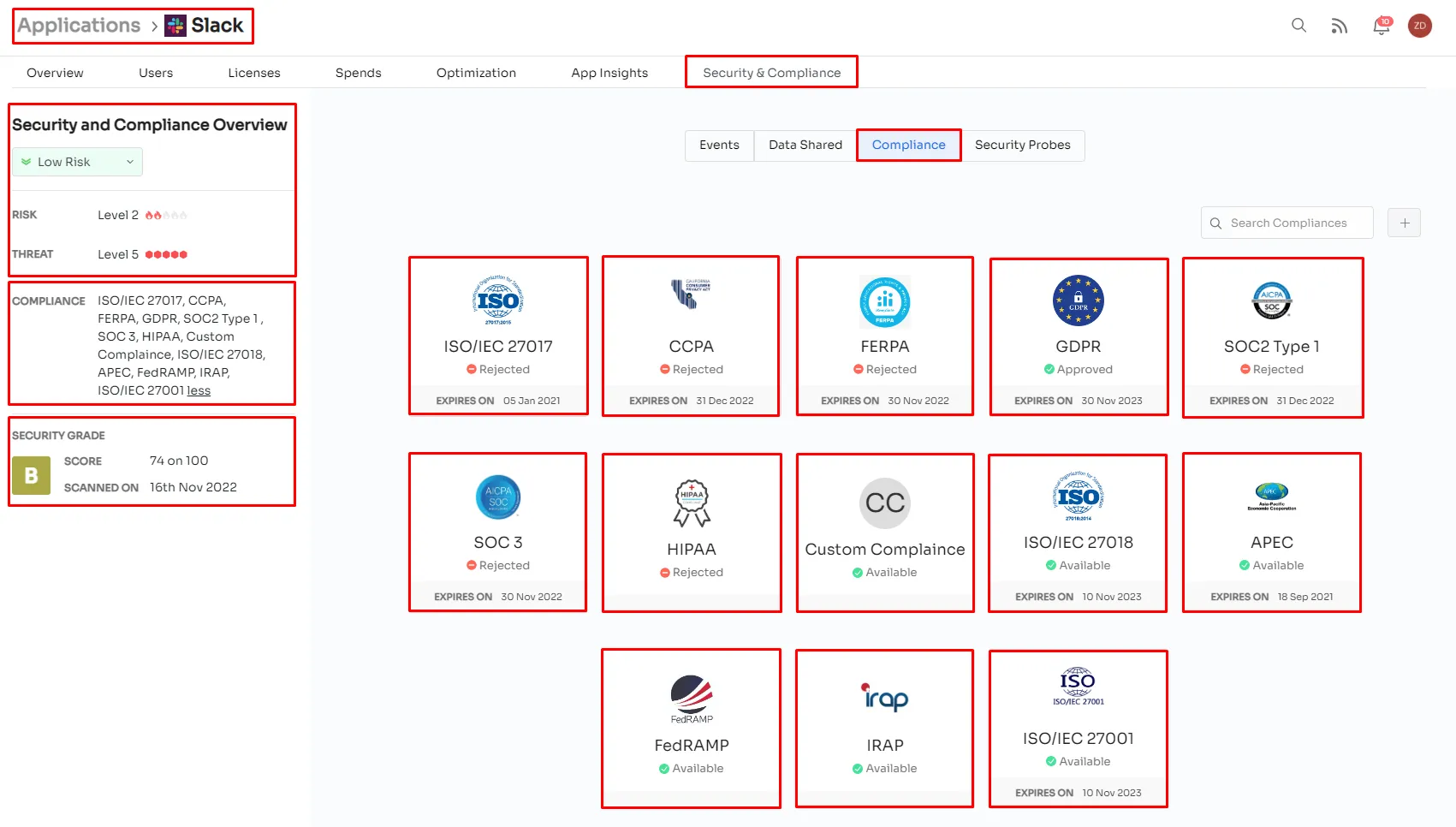Click the FedRAMP logo
Viewport: 1456px width, 827px height.
[692, 699]
